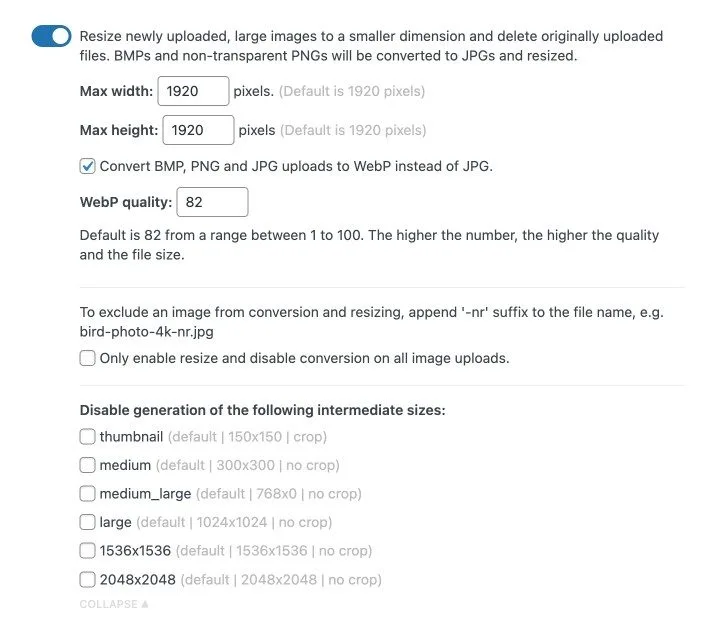Screen dimensions: 706x621
Task: Click the Max height input field
Action: tap(198, 130)
